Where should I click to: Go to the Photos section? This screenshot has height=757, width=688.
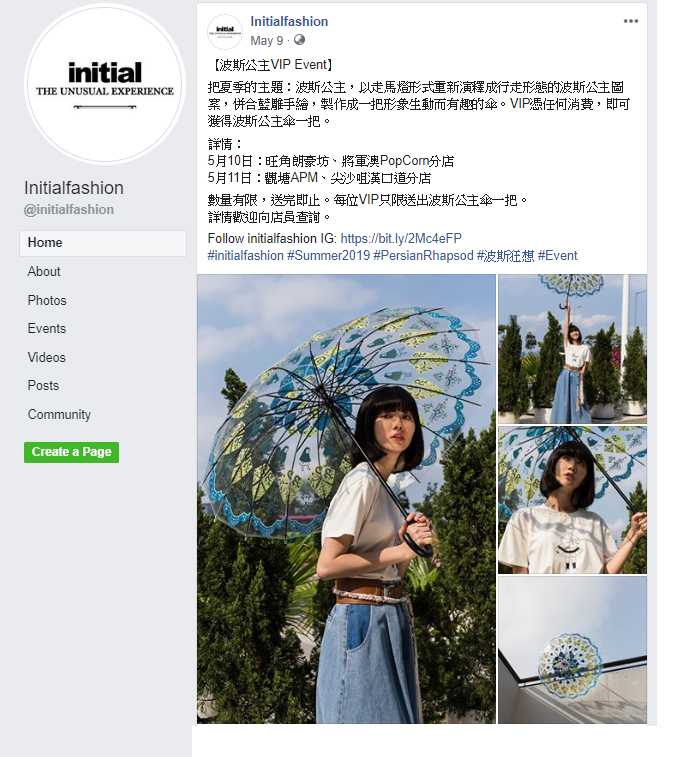pos(47,300)
